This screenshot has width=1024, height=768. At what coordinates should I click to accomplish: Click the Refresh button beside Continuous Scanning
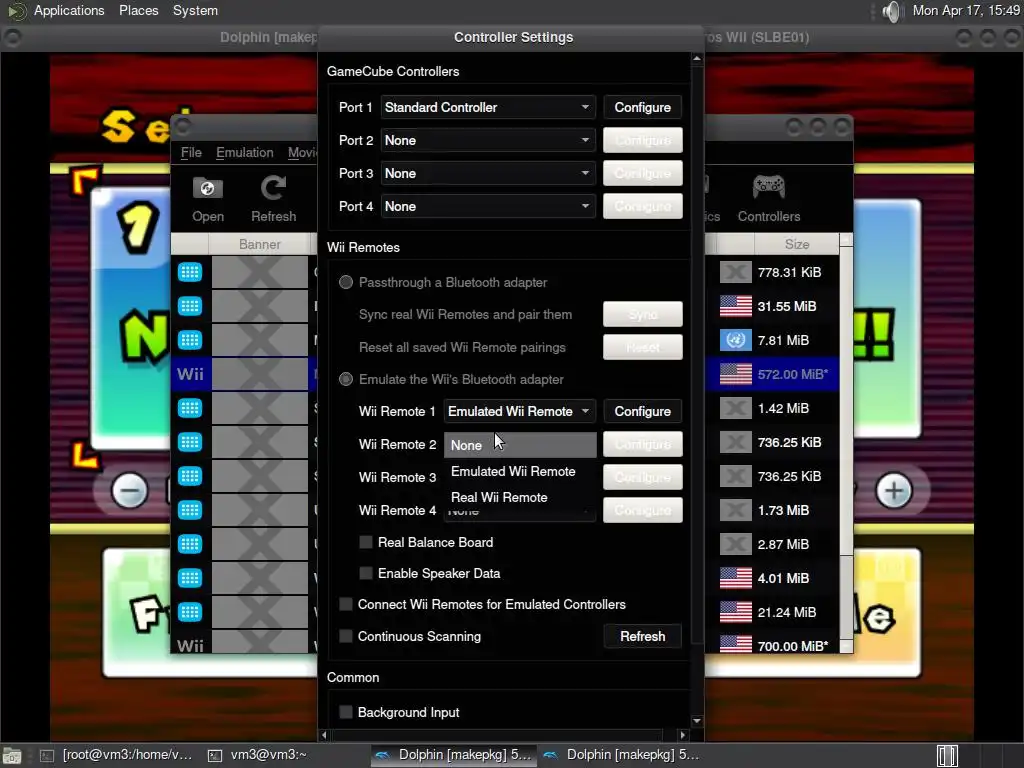pos(643,636)
